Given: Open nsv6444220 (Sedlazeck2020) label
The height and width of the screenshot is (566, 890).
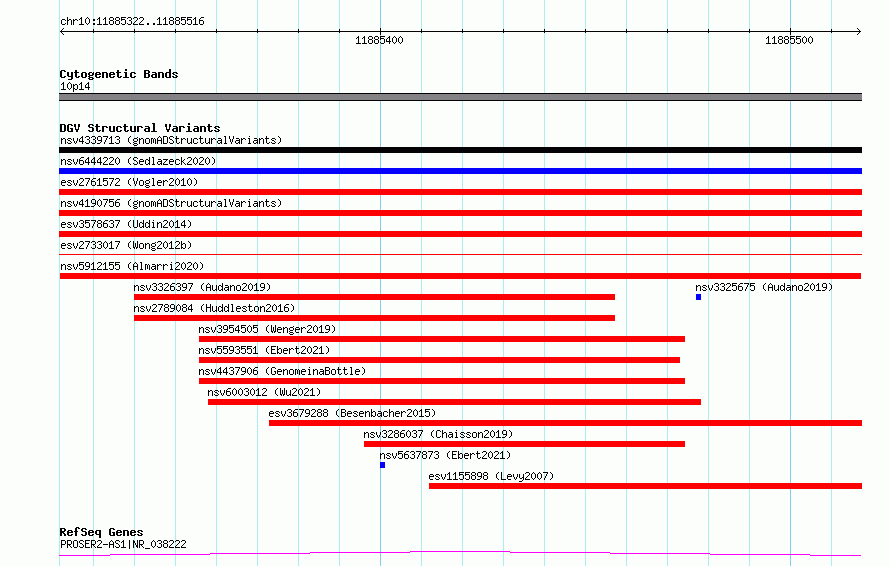Looking at the screenshot, I should [x=138, y=161].
